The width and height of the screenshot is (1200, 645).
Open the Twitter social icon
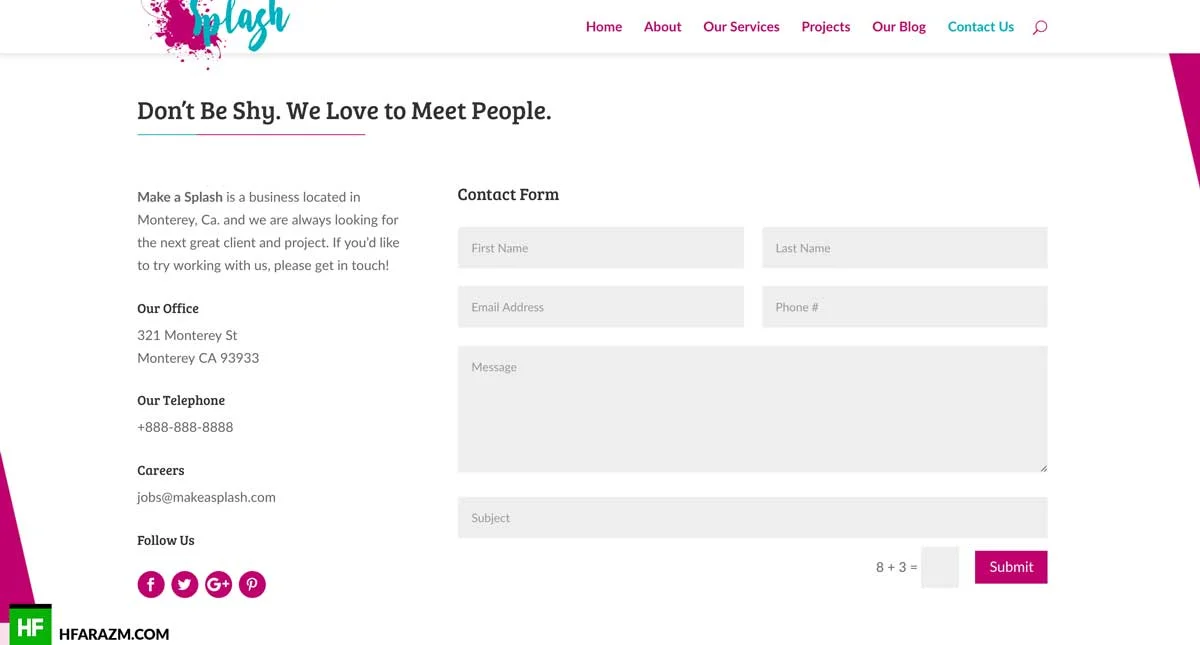185,584
